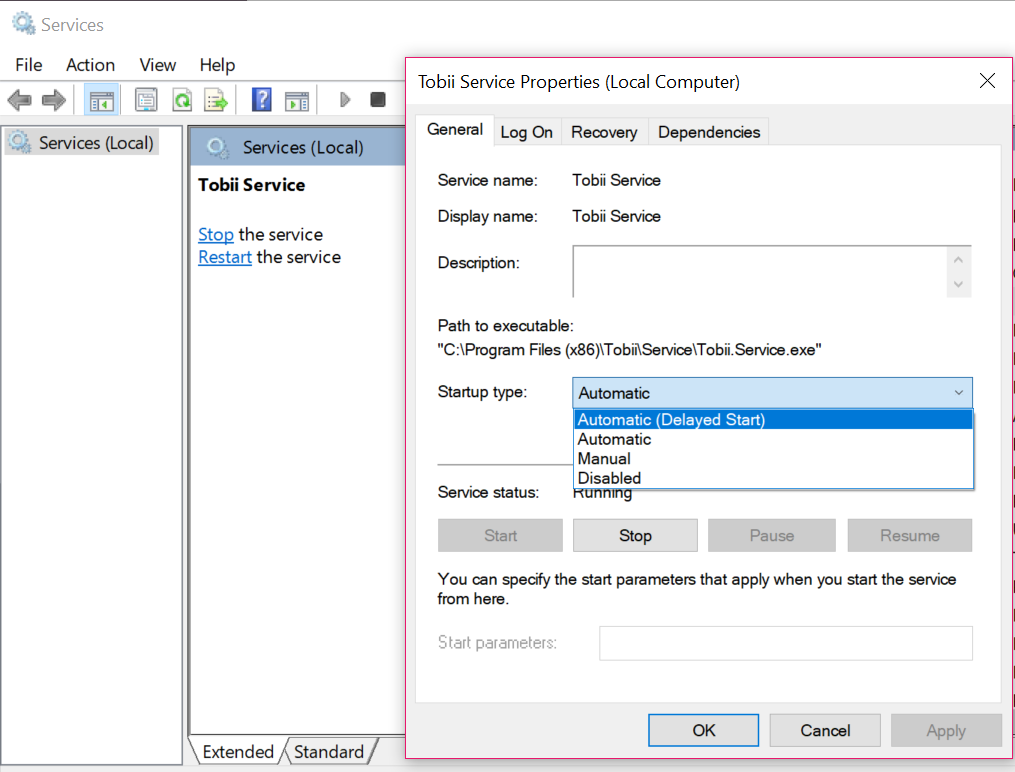
Task: Switch to the Extended view tab
Action: (238, 751)
